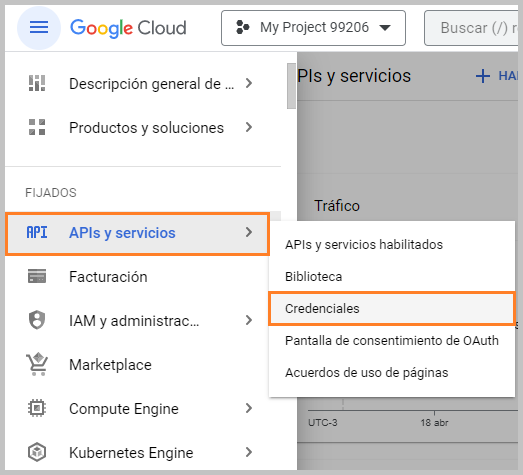This screenshot has width=523, height=475.
Task: Click the Productos y soluciones grid icon
Action: pyautogui.click(x=37, y=127)
